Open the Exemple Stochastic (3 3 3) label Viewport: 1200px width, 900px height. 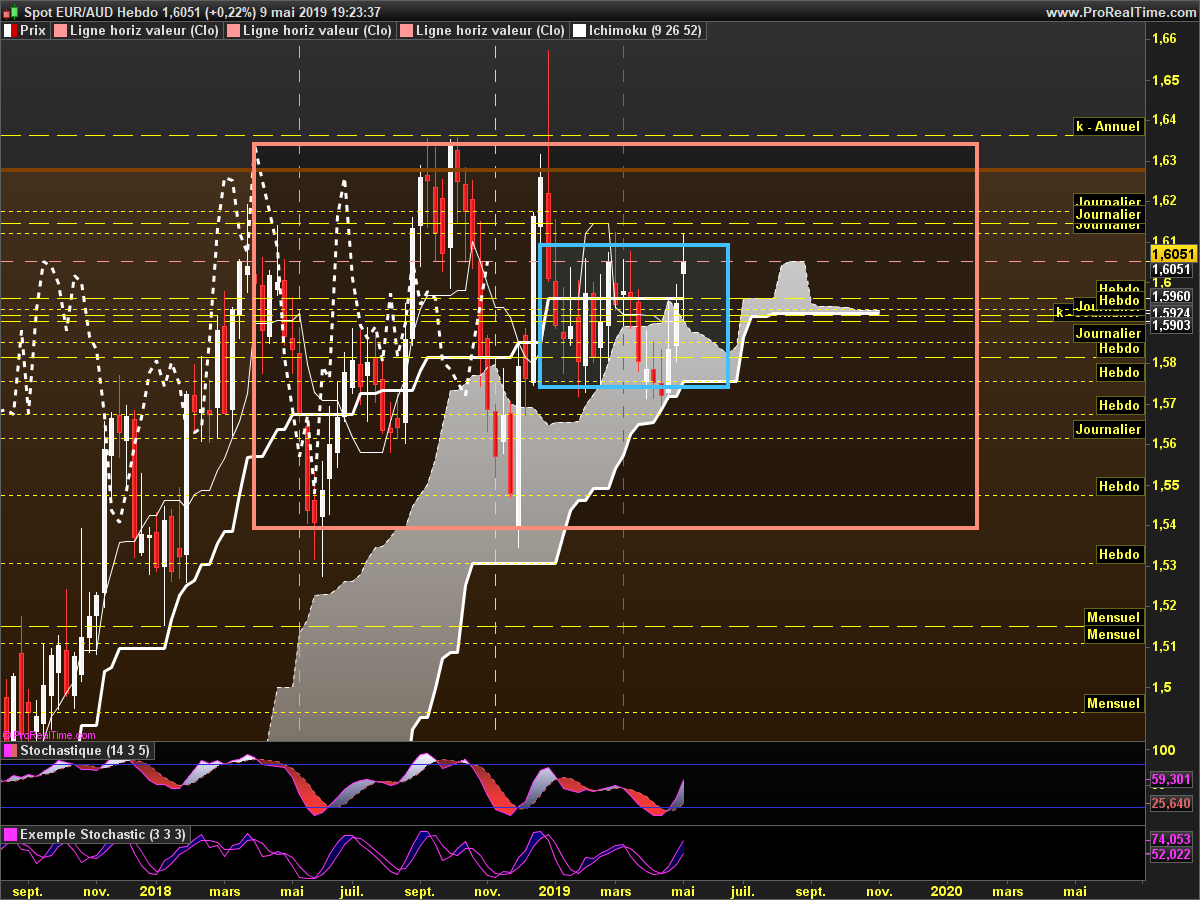coord(101,834)
